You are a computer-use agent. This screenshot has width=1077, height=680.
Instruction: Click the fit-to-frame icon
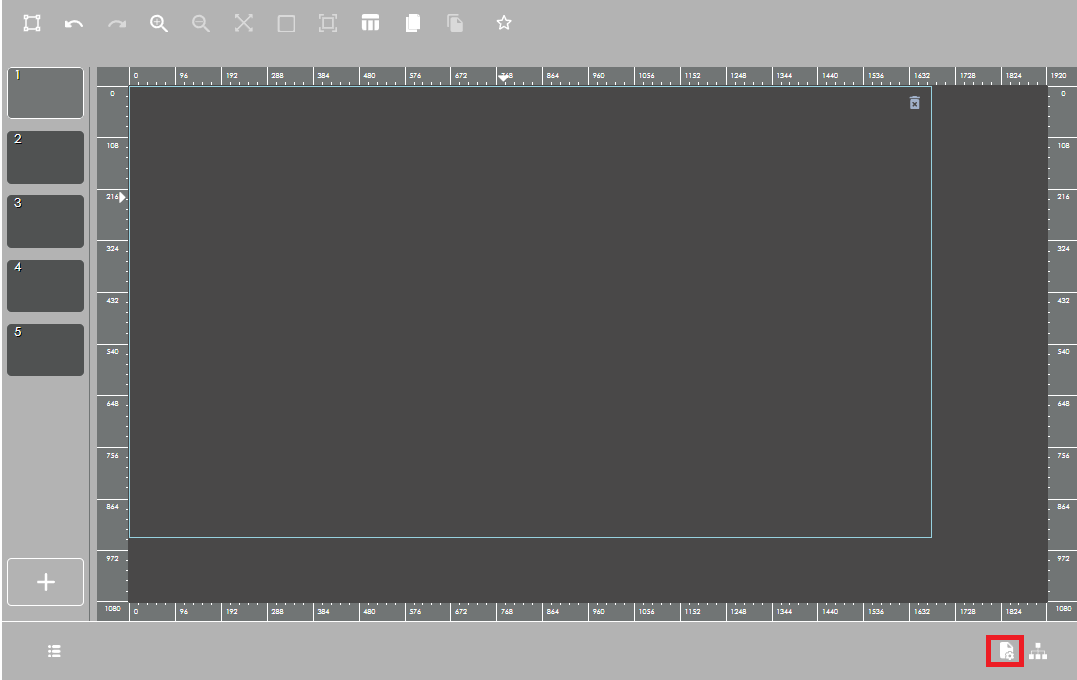click(x=328, y=23)
